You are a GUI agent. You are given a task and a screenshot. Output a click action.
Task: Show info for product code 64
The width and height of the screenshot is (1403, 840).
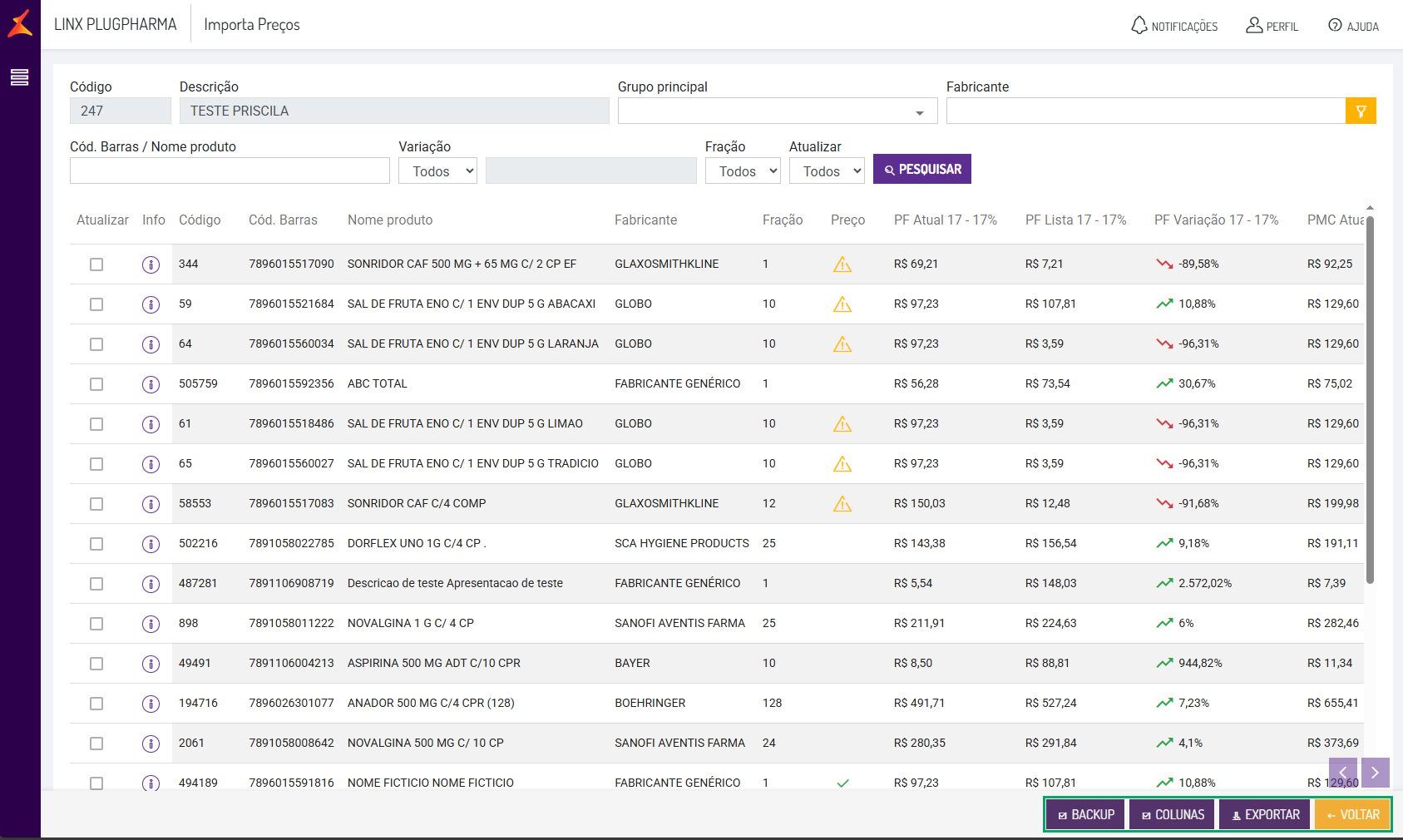pos(151,344)
